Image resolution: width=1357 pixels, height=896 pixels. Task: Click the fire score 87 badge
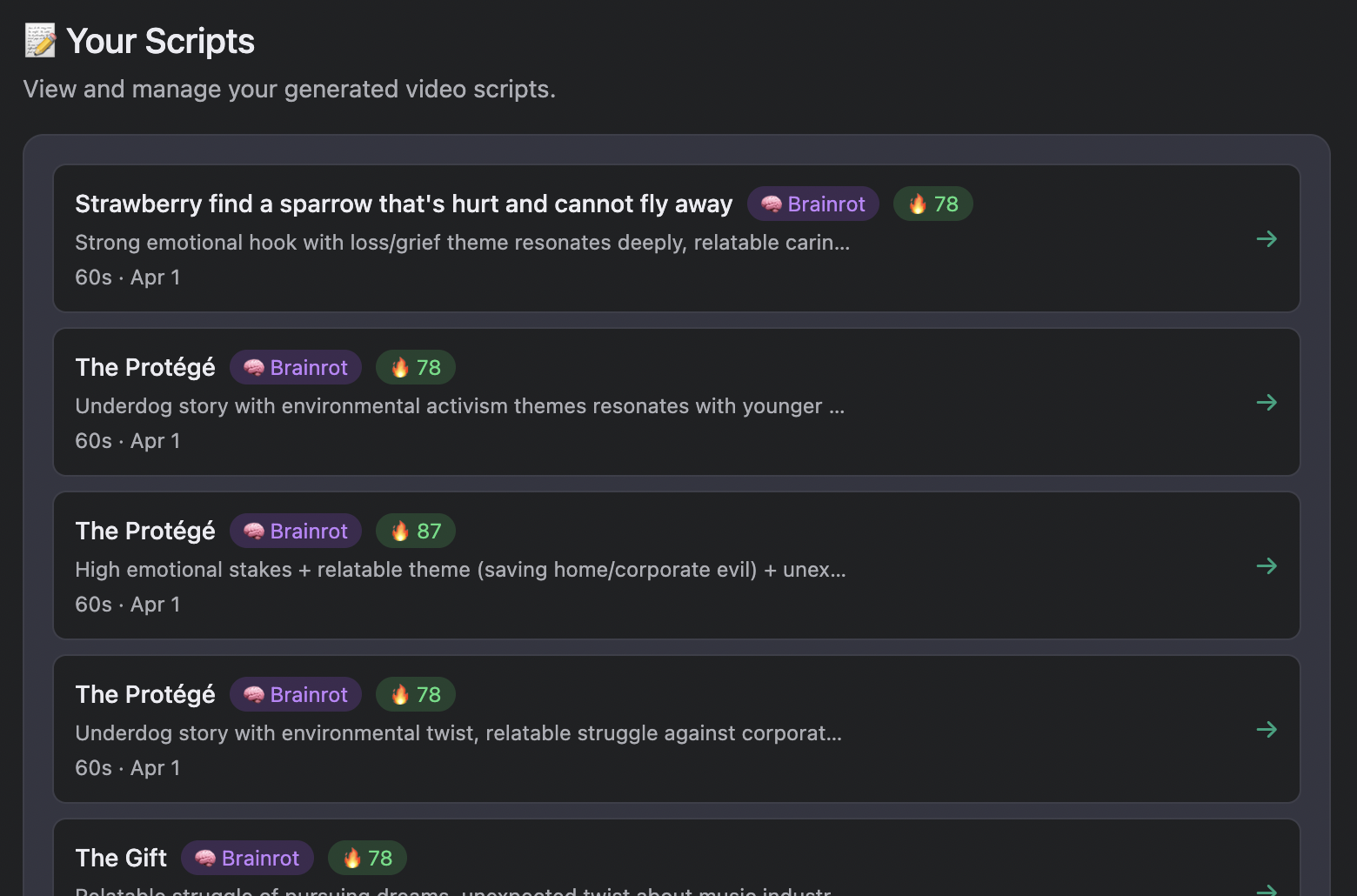[x=415, y=531]
